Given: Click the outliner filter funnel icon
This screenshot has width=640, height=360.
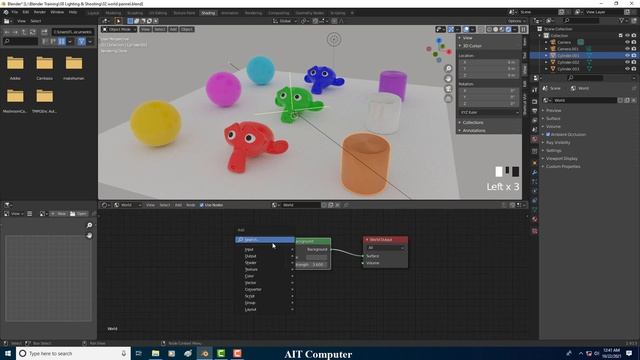Looking at the screenshot, I should pos(622,21).
